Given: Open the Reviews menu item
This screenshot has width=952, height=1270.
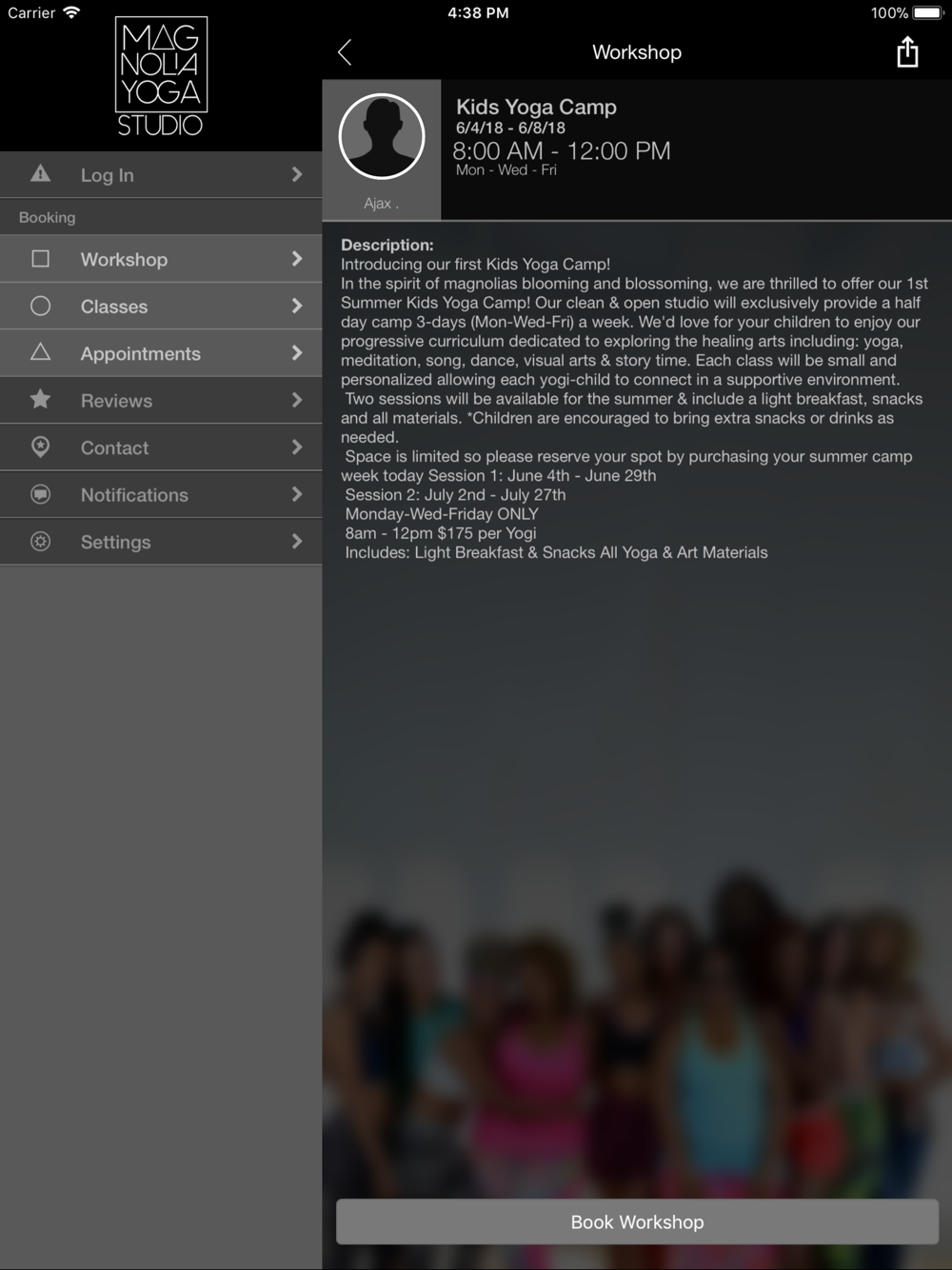Looking at the screenshot, I should click(161, 401).
